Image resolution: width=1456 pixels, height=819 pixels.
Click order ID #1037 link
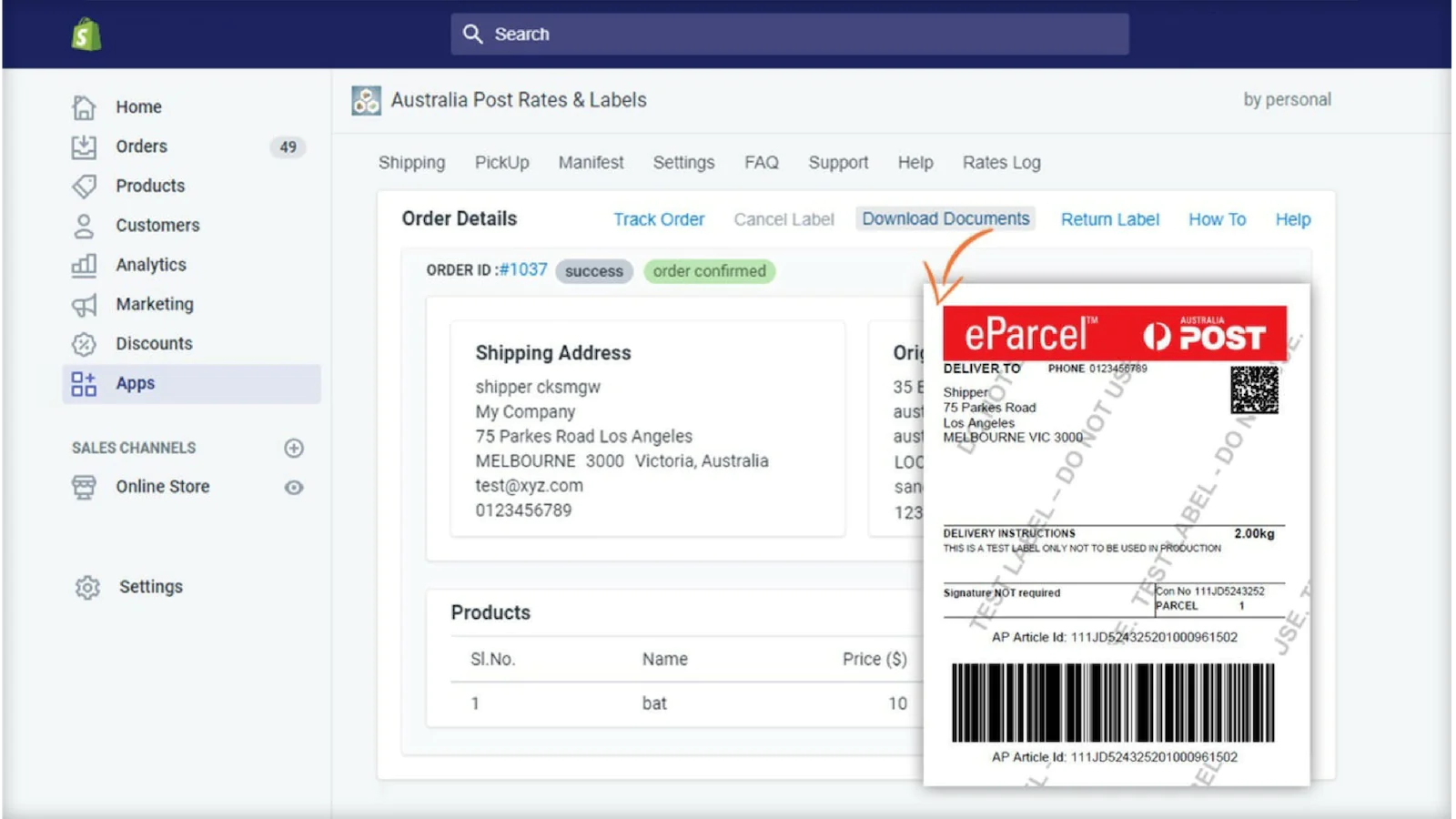click(523, 270)
